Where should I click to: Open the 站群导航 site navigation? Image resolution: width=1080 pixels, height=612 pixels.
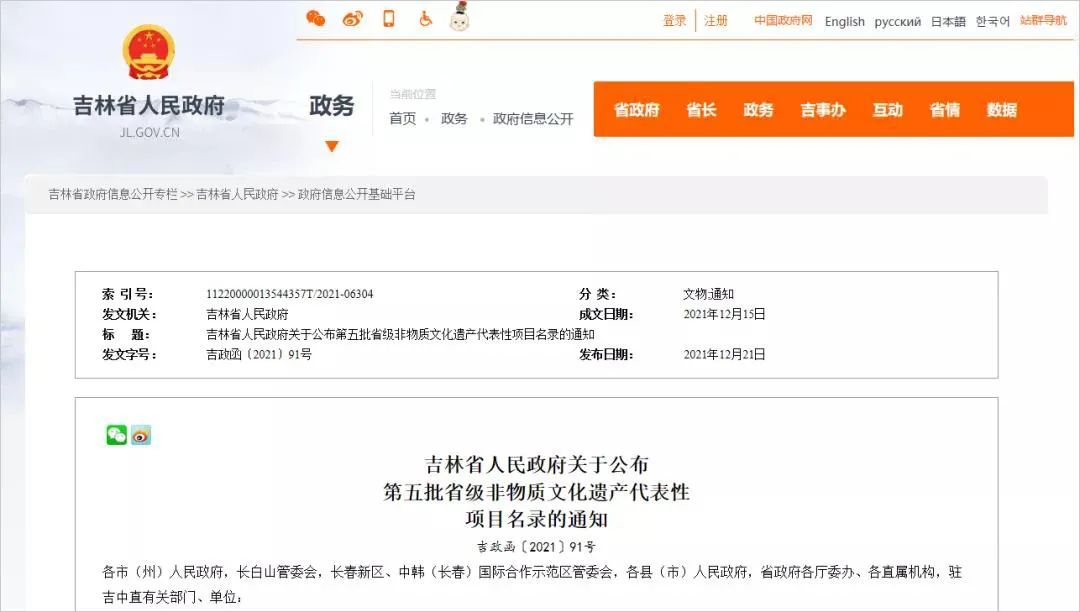1043,21
